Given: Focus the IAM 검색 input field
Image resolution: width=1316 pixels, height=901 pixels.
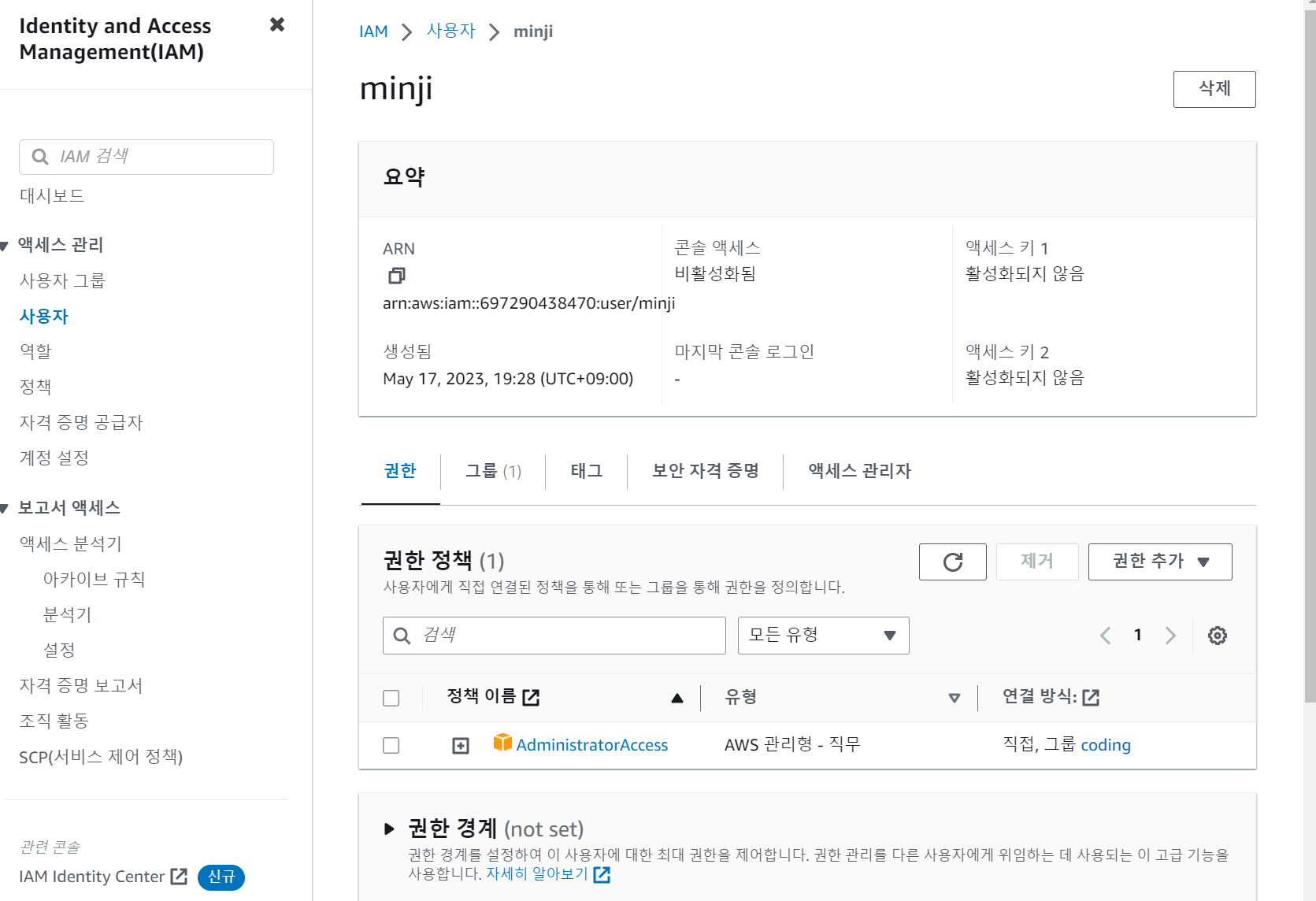Looking at the screenshot, I should click(146, 157).
